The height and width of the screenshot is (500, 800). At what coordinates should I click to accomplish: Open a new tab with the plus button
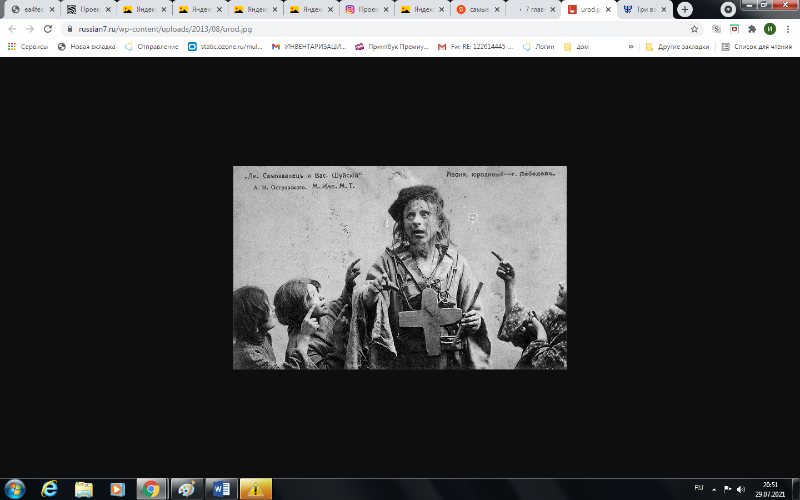click(685, 10)
